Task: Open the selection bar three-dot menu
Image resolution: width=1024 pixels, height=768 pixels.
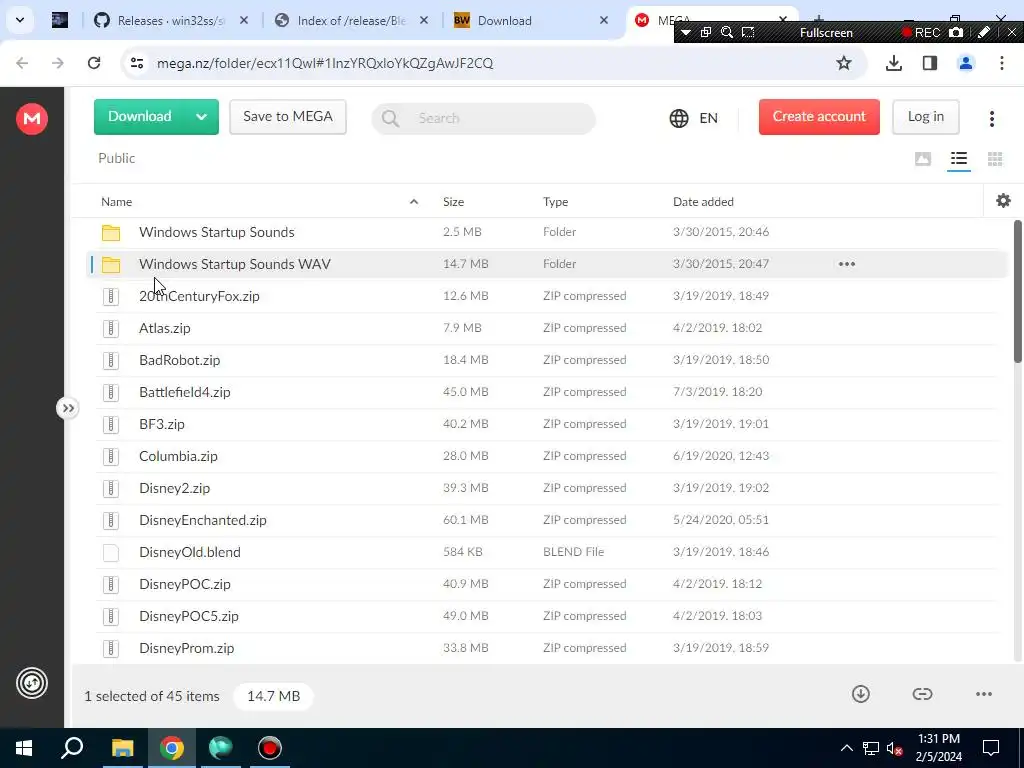Action: click(984, 694)
